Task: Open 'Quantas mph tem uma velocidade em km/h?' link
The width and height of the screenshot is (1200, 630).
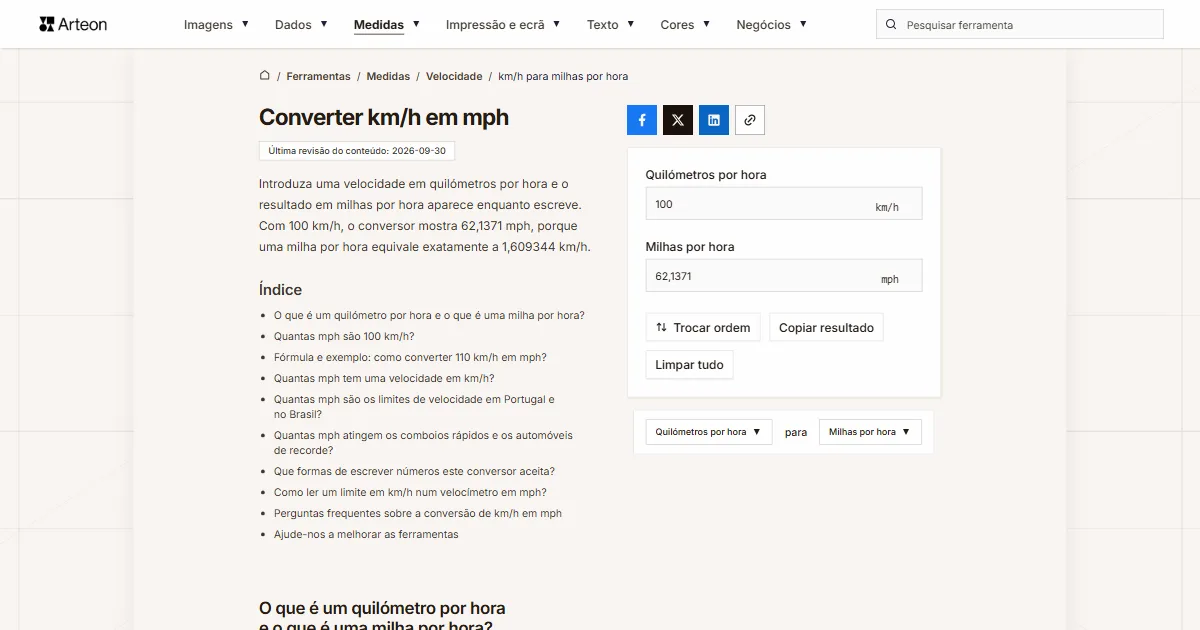Action: (x=384, y=378)
